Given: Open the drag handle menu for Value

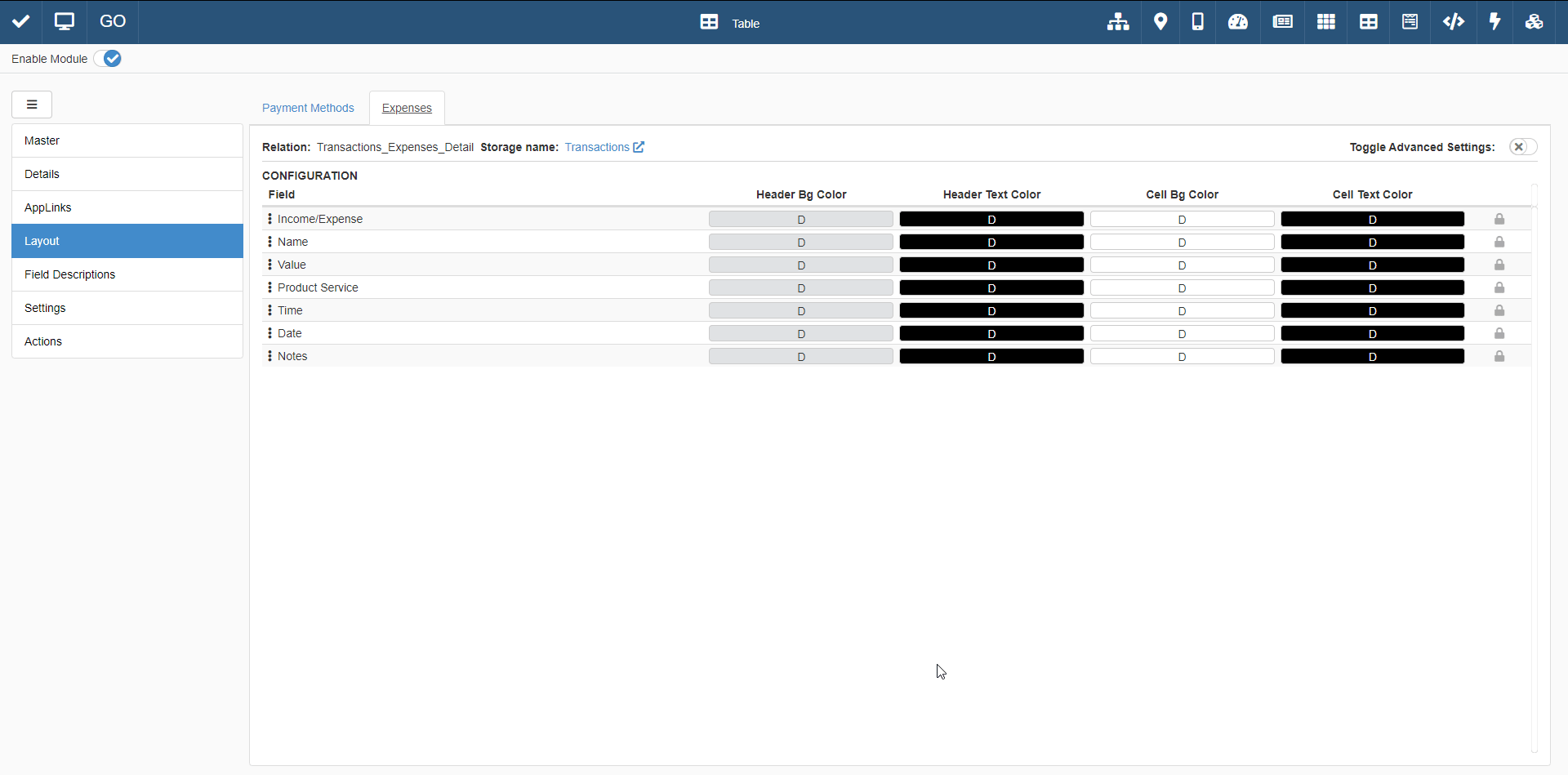Looking at the screenshot, I should 269,265.
